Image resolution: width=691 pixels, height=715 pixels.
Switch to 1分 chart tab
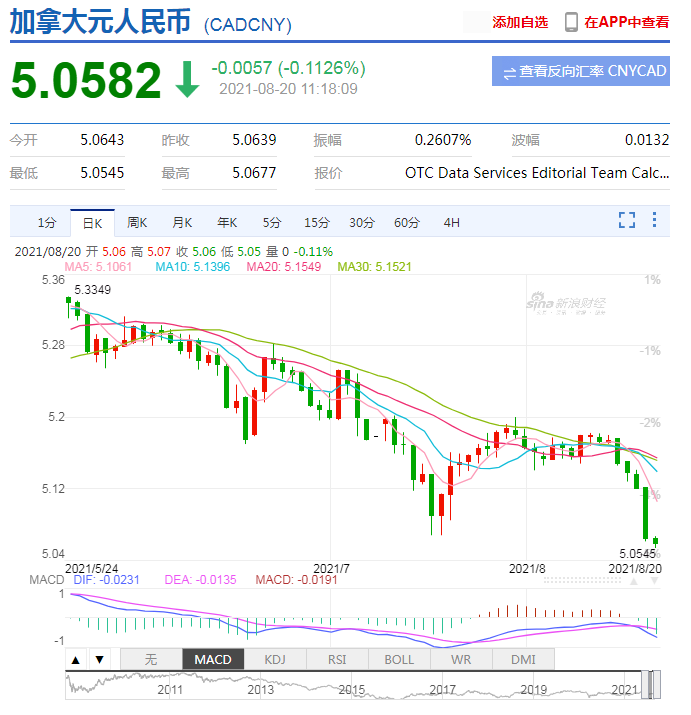[47, 223]
